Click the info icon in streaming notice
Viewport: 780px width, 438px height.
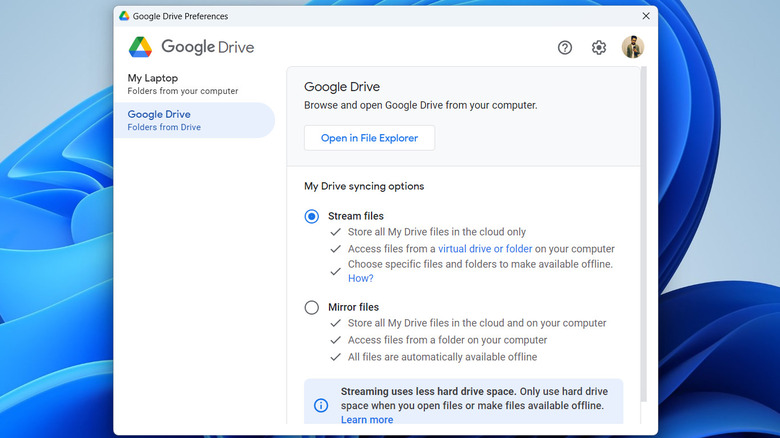click(321, 405)
